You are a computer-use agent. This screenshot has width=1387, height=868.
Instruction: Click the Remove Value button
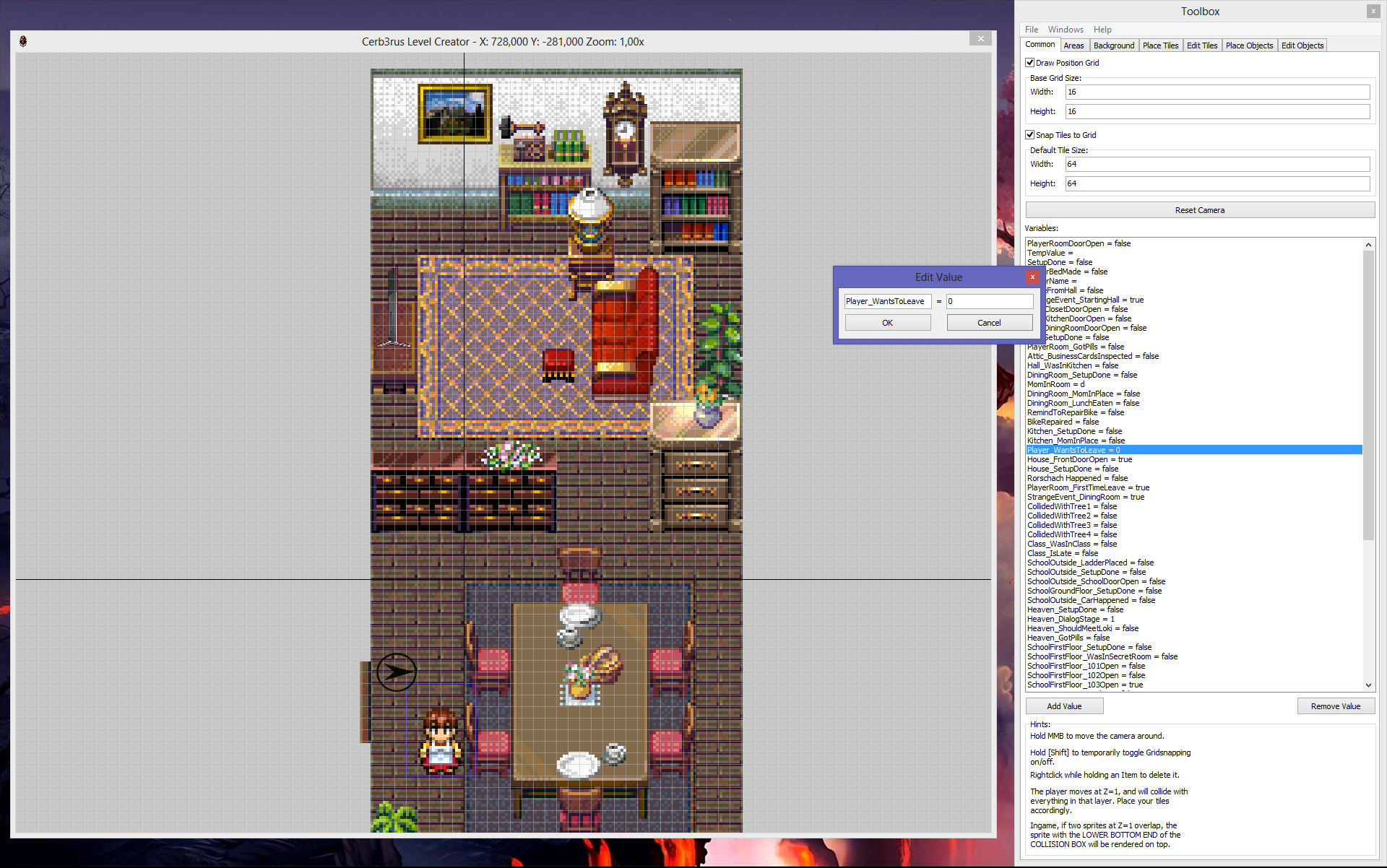(1335, 706)
